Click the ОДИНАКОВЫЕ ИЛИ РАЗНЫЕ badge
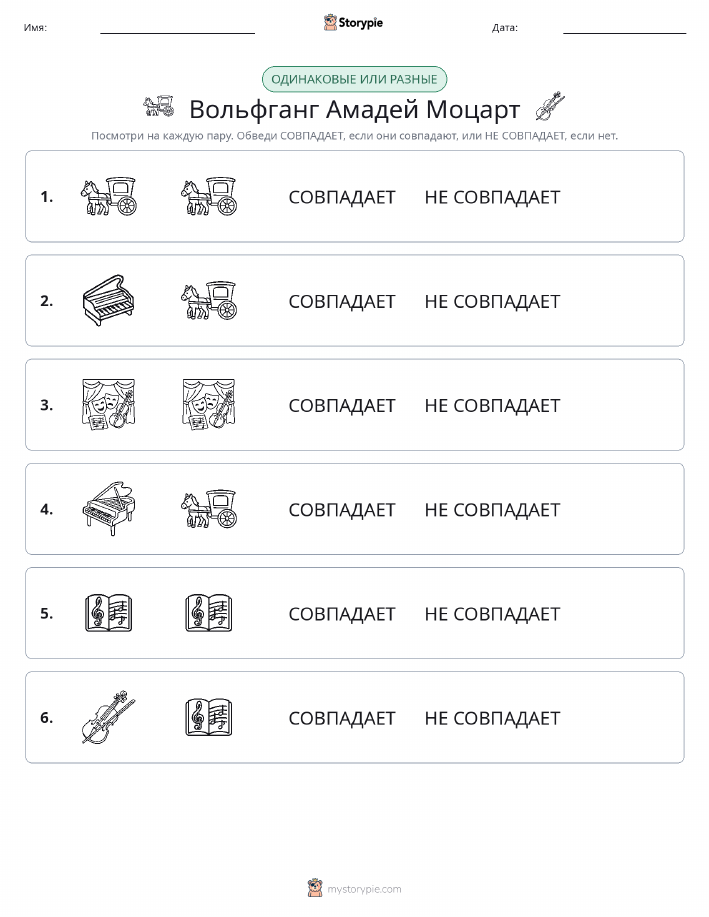 click(x=354, y=79)
